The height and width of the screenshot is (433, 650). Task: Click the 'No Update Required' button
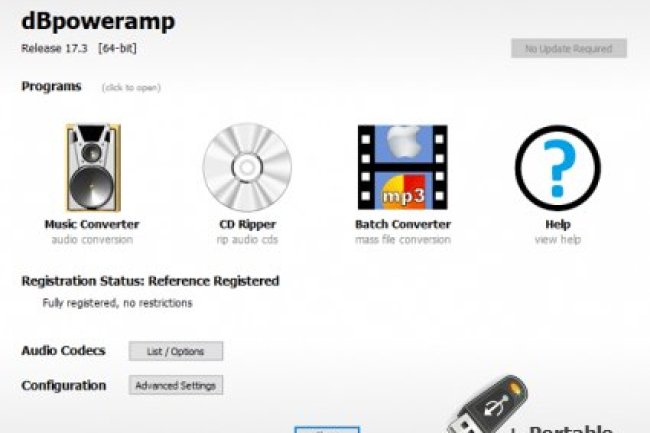[x=569, y=48]
